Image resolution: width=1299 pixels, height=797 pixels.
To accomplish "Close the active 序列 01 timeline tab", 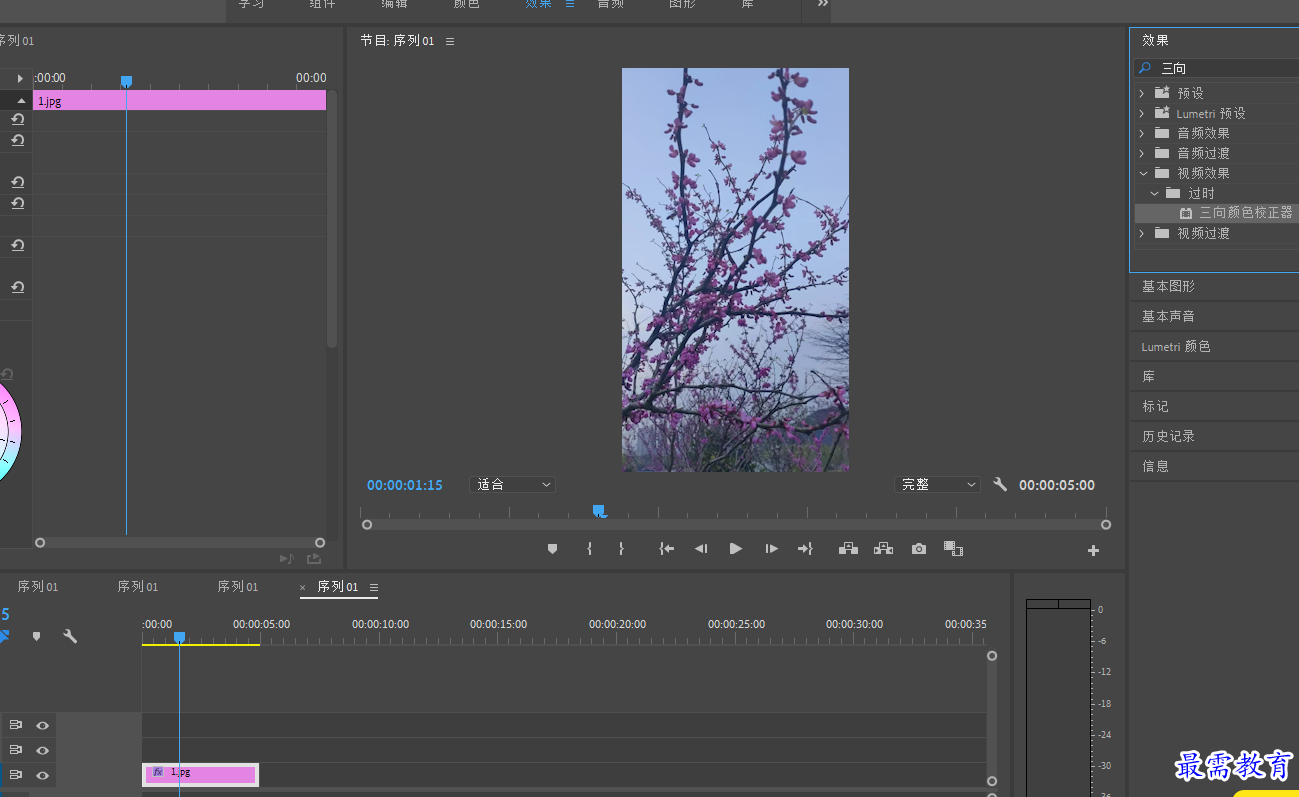I will pyautogui.click(x=303, y=587).
